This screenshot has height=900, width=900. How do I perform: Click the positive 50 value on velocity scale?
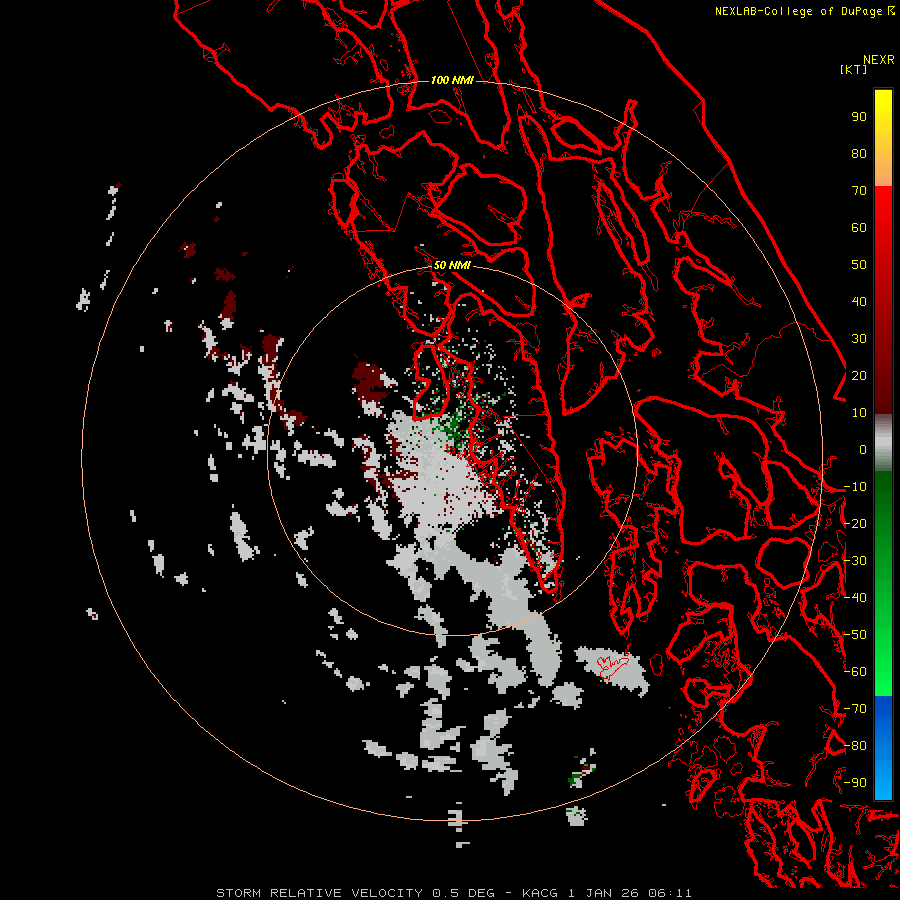tap(859, 265)
